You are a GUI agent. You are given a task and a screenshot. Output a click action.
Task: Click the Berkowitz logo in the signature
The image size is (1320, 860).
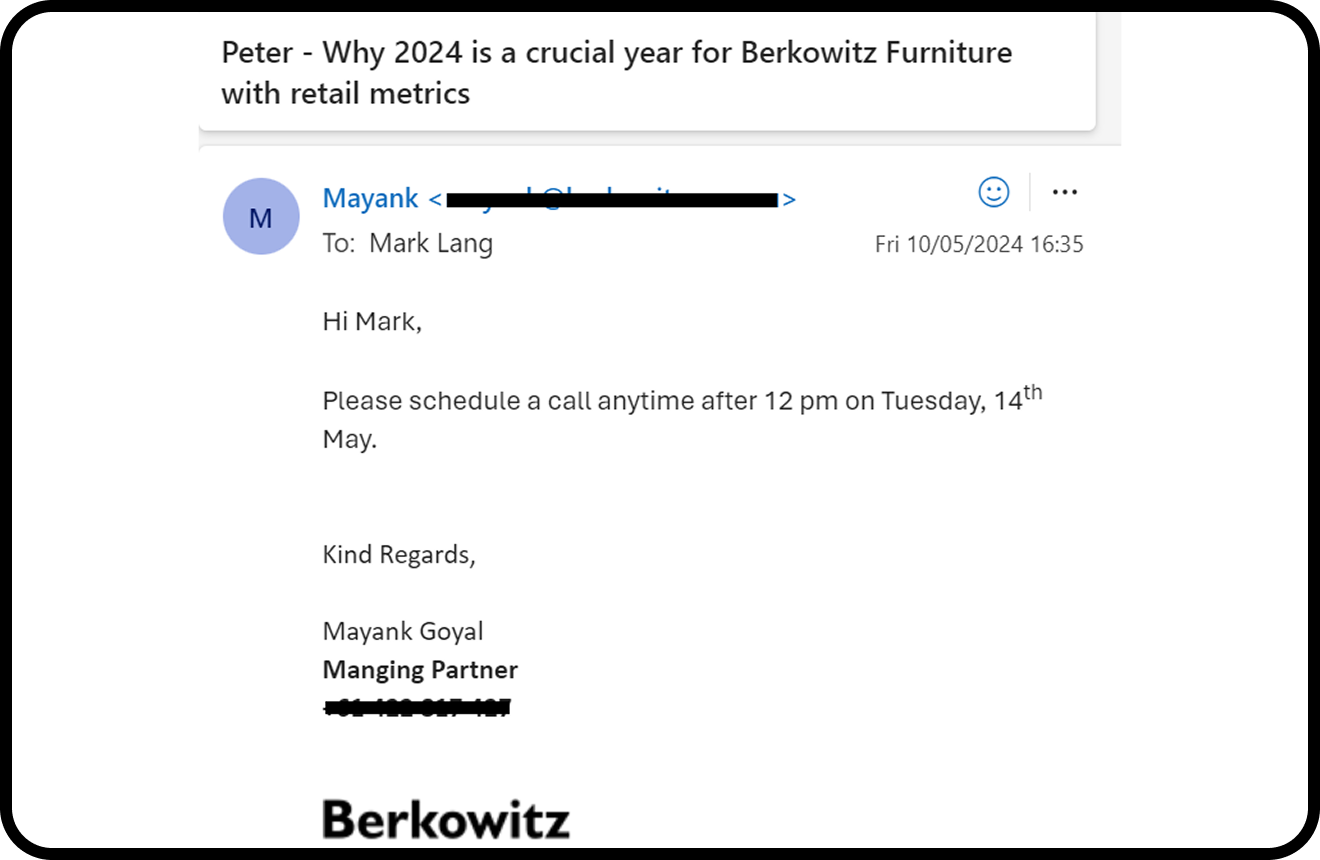point(446,818)
